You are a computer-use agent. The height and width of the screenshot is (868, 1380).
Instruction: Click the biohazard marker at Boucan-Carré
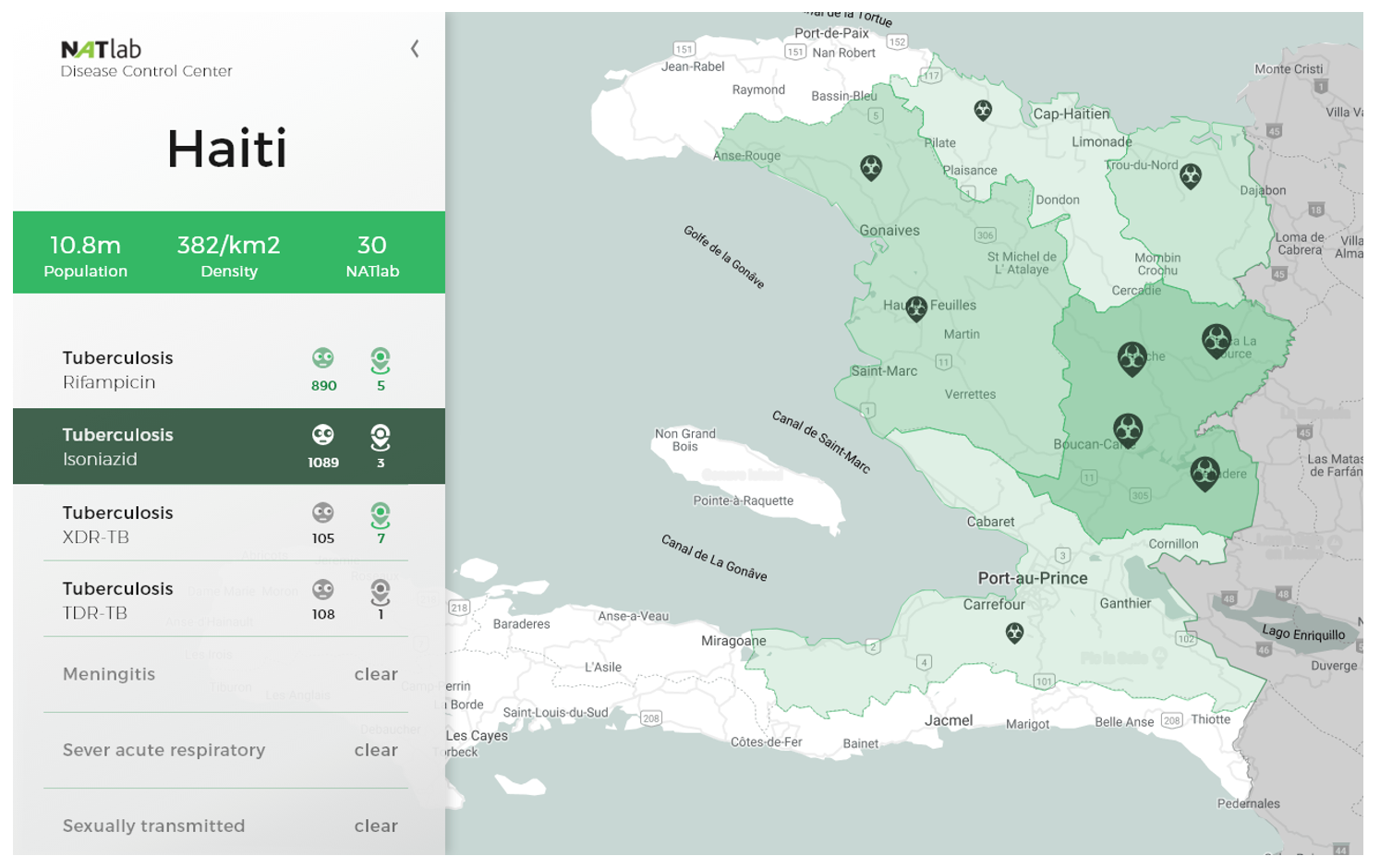click(1127, 429)
